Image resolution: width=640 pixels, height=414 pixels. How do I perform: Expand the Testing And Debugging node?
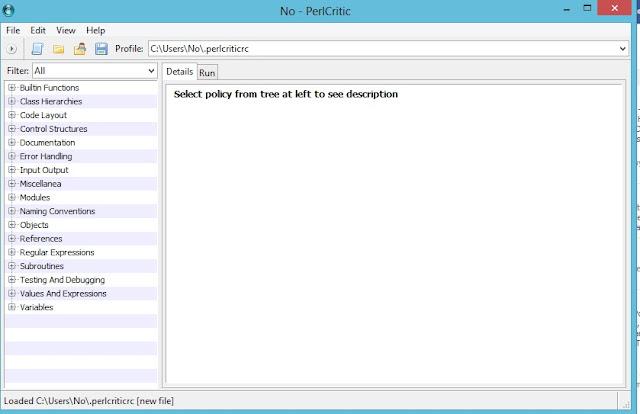[x=12, y=280]
